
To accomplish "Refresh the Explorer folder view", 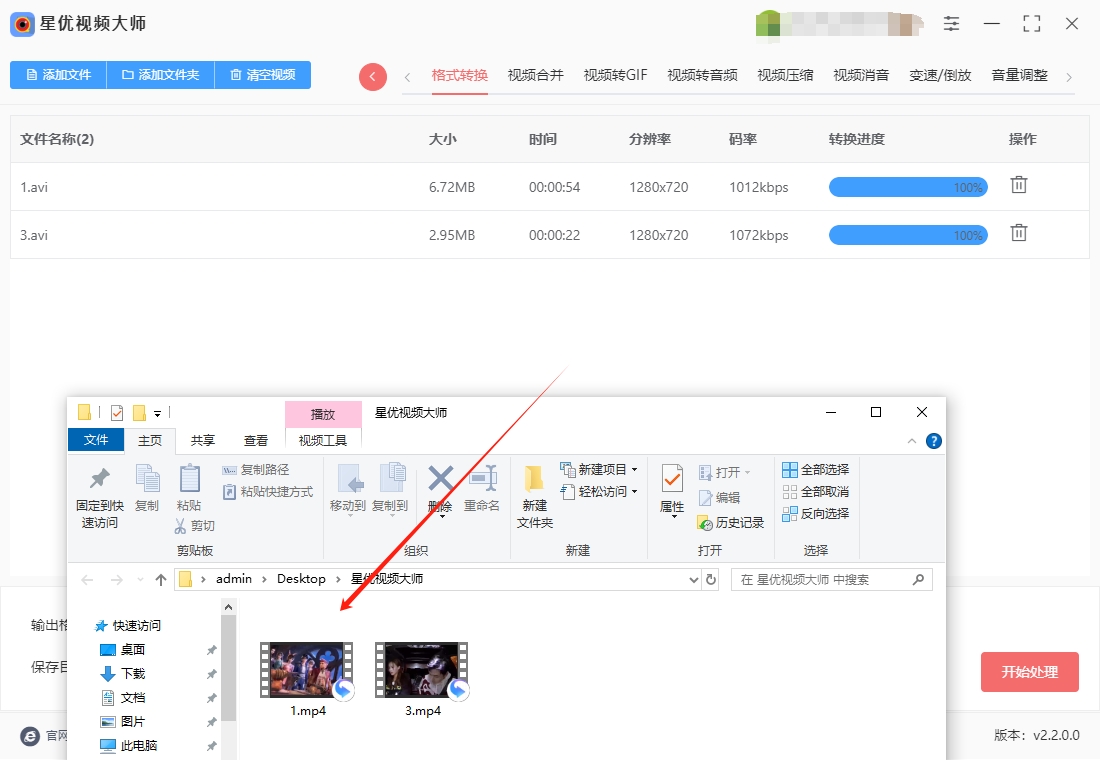I will click(711, 580).
